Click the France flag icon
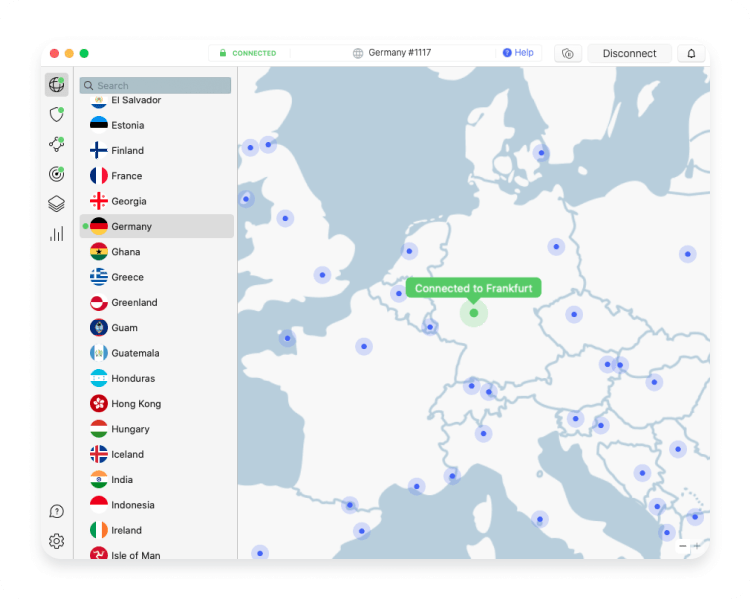Screen dimensions: 750x599 click(x=99, y=176)
